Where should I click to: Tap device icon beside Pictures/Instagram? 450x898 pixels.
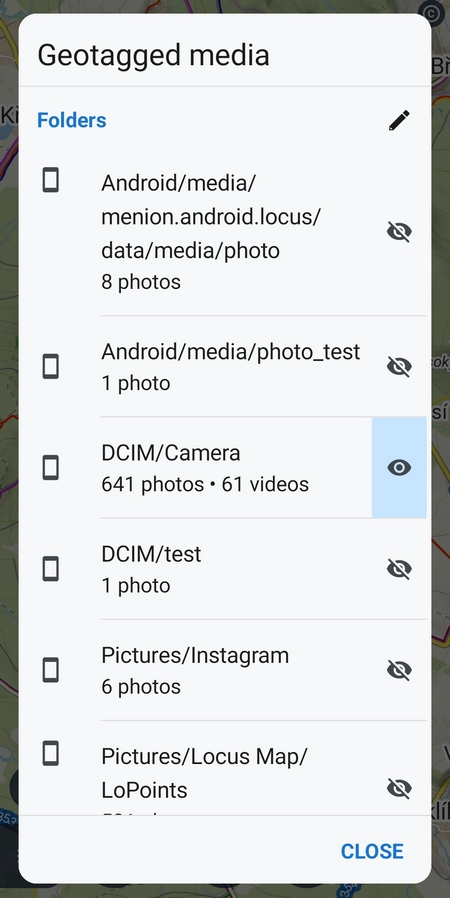51,670
